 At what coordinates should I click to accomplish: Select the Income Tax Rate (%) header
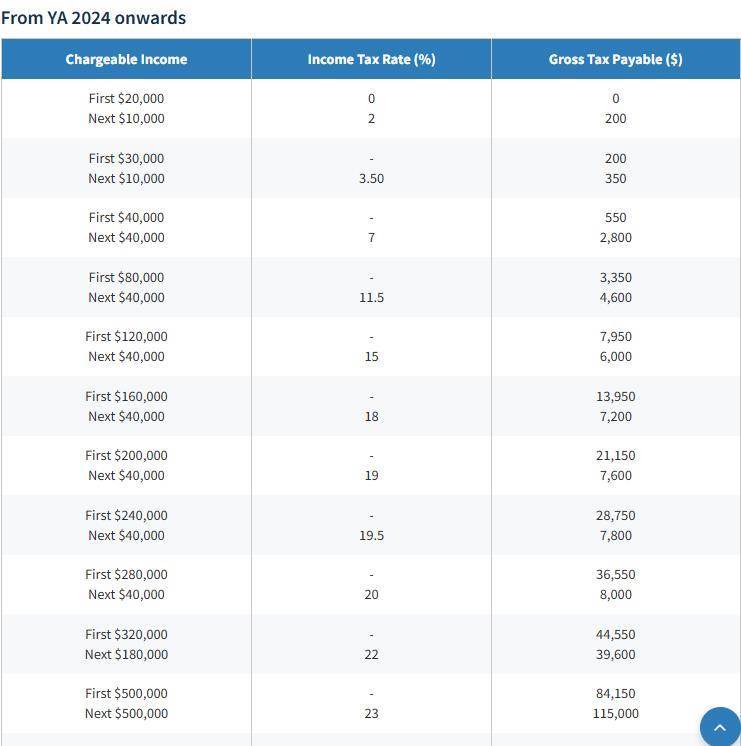371,59
